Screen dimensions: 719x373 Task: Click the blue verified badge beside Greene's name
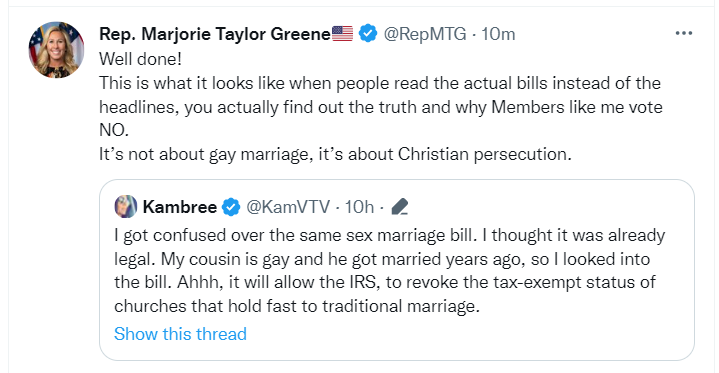(x=368, y=33)
